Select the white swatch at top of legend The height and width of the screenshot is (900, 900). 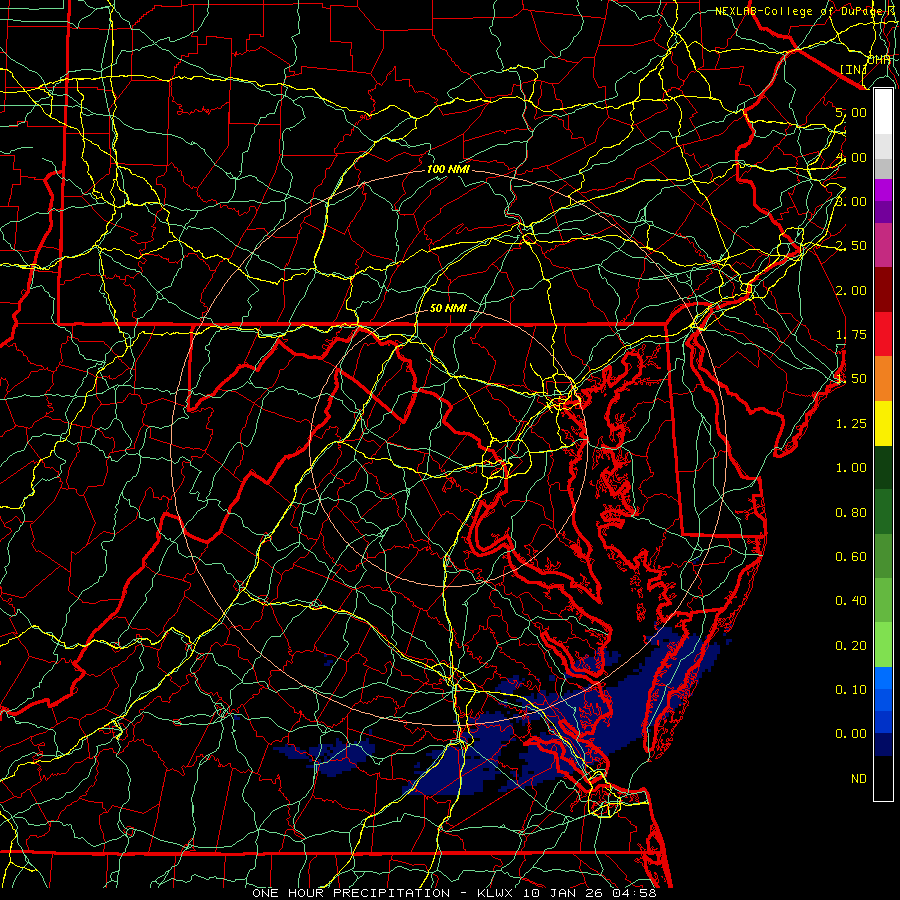point(883,111)
